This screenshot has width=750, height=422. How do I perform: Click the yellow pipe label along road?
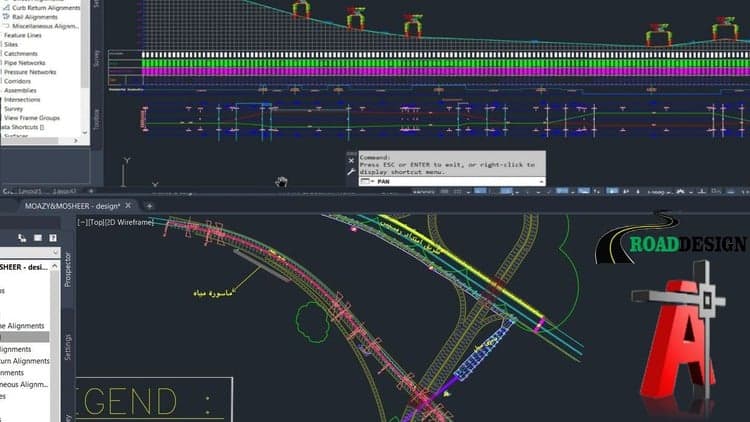[x=410, y=235]
